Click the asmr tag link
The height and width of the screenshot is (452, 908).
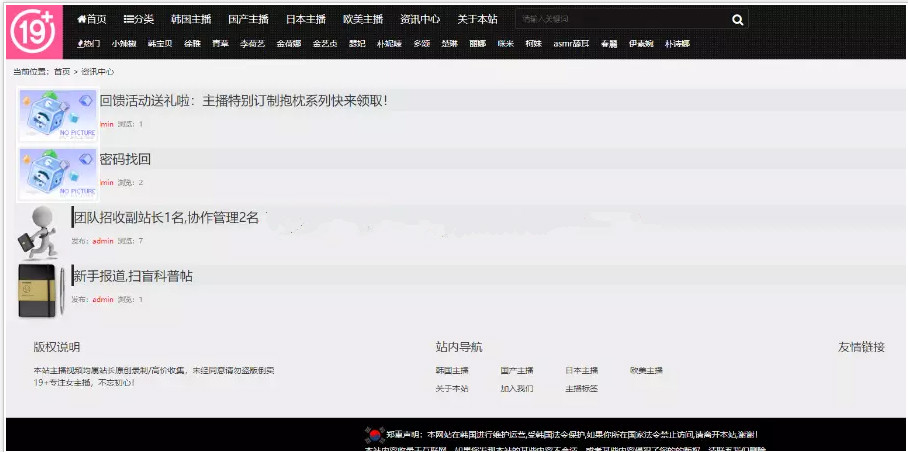click(573, 44)
